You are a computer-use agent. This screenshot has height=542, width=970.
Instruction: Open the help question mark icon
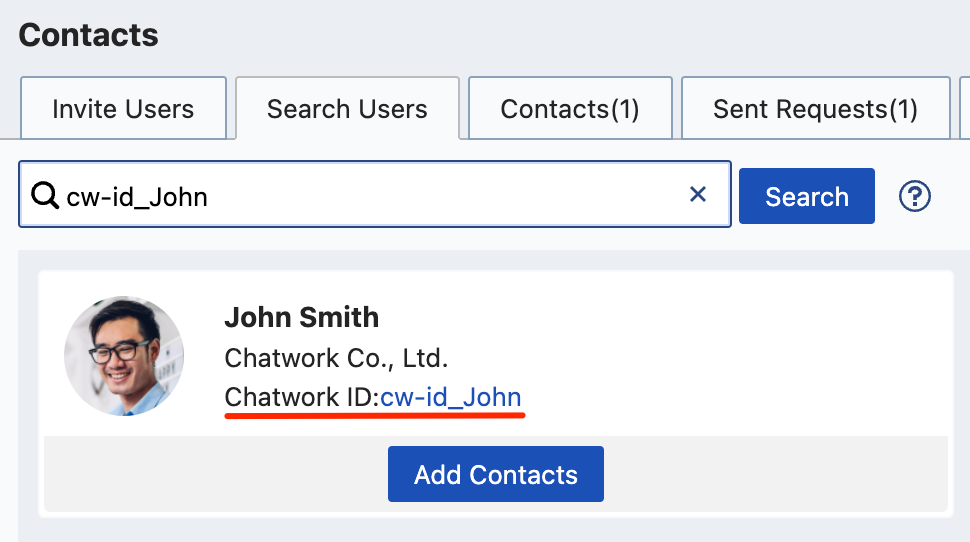(x=914, y=196)
